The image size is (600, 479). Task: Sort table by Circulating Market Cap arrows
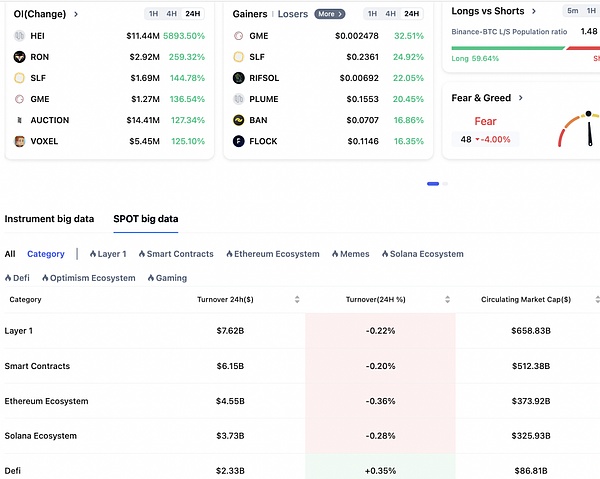tap(597, 300)
